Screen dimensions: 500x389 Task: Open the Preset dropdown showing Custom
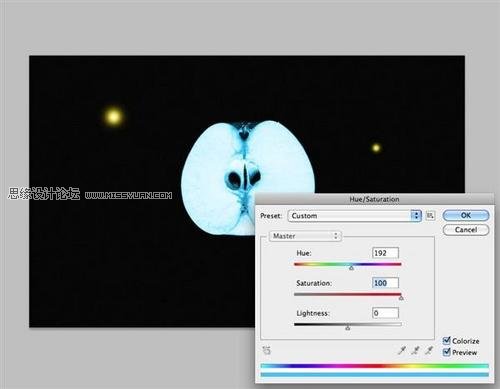coord(354,216)
